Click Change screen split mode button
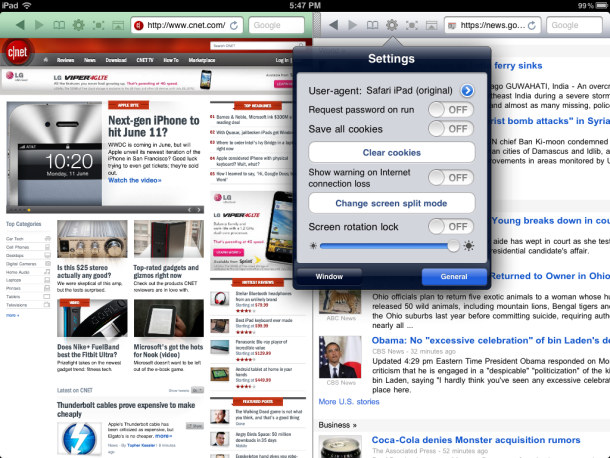The width and height of the screenshot is (610, 458). (392, 203)
